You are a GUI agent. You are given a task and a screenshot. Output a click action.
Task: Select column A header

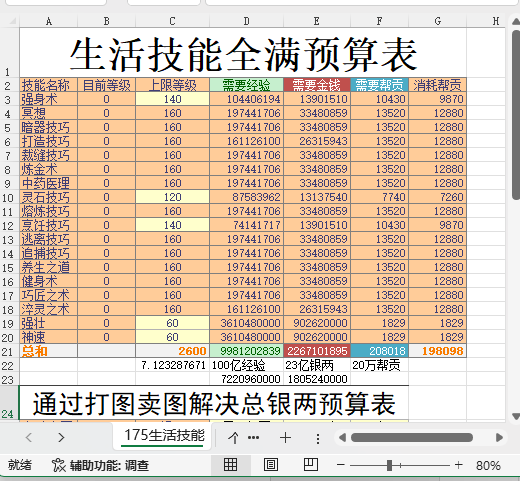(x=49, y=22)
